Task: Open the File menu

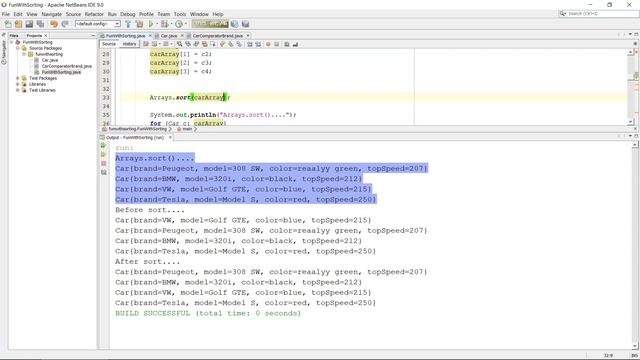Action: pyautogui.click(x=6, y=14)
